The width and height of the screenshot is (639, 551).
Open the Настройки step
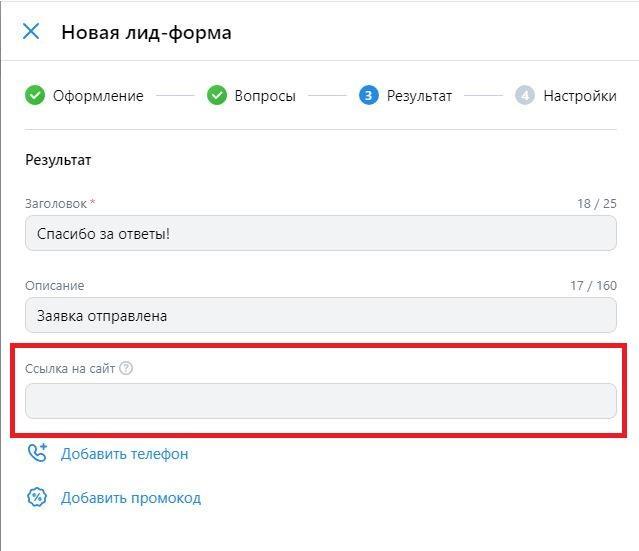tap(580, 96)
